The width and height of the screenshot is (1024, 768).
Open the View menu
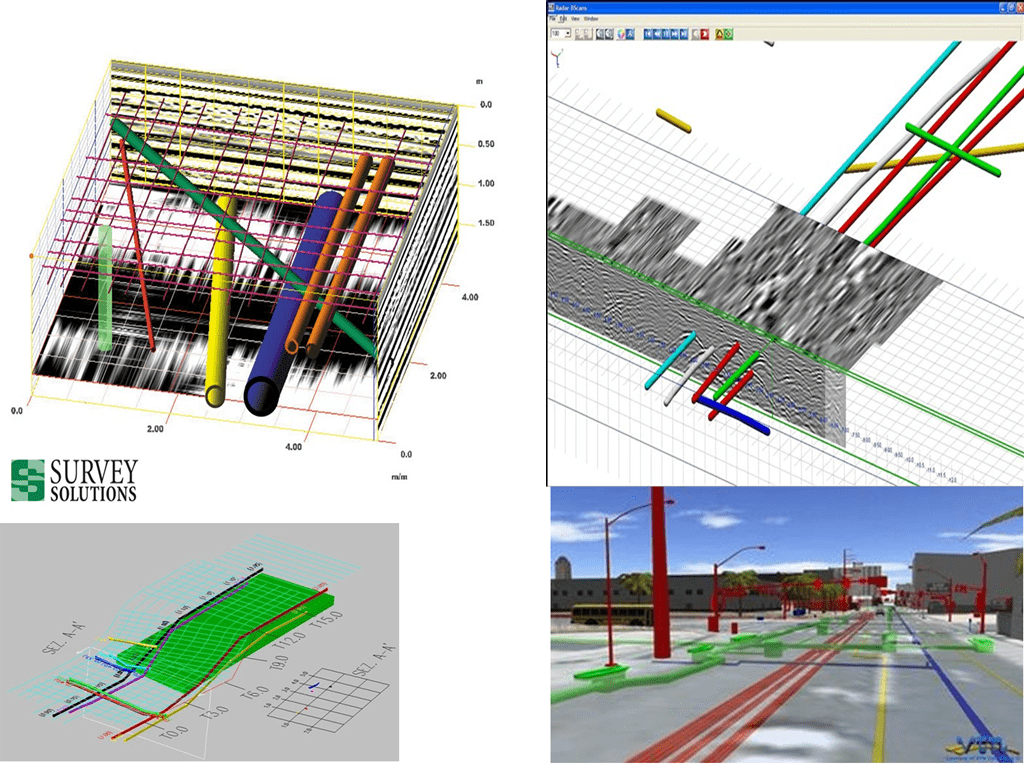point(575,19)
